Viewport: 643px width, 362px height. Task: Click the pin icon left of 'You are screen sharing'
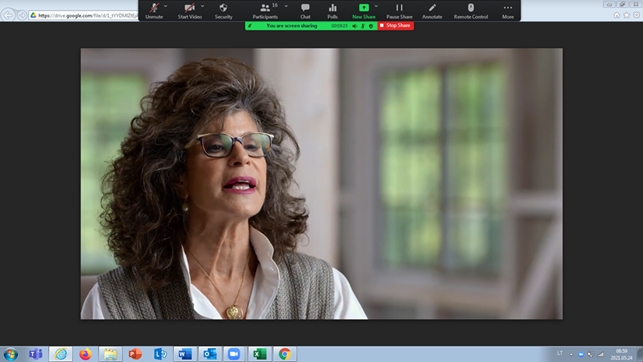pyautogui.click(x=250, y=26)
